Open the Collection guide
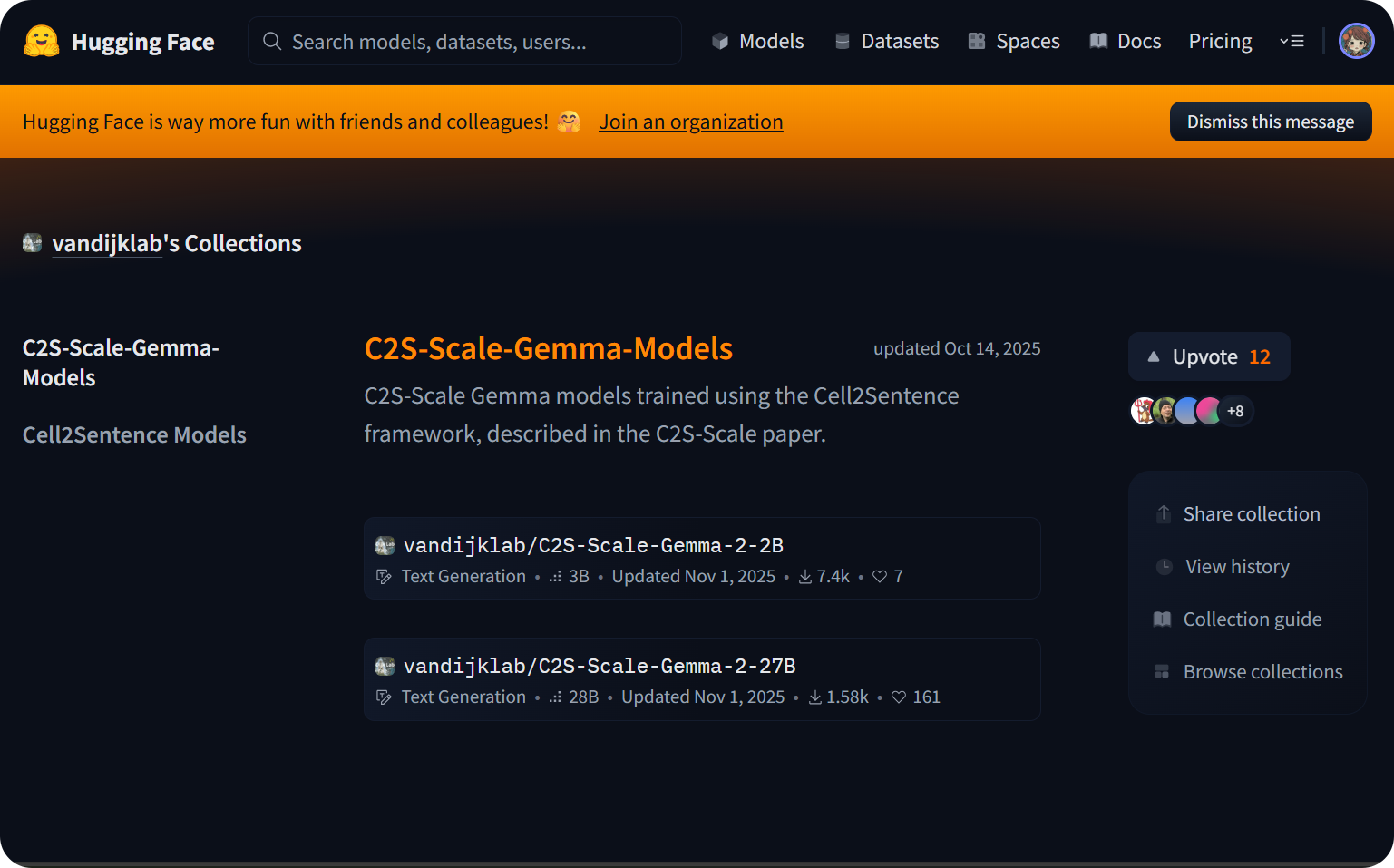 (x=1252, y=619)
